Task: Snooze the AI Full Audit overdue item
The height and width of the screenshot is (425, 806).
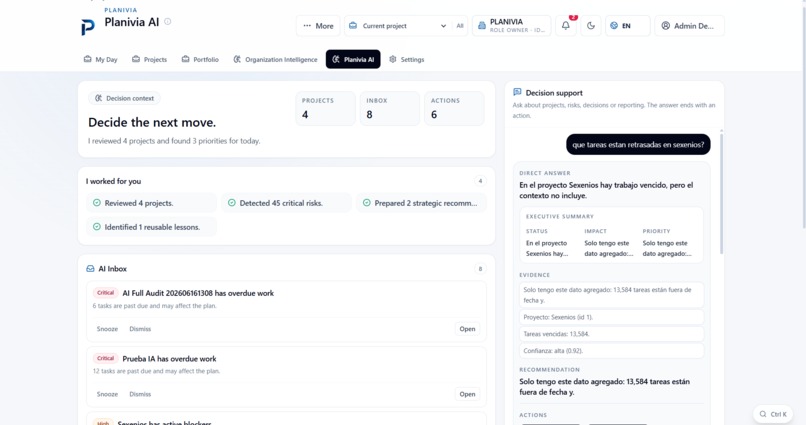Action: tap(107, 329)
